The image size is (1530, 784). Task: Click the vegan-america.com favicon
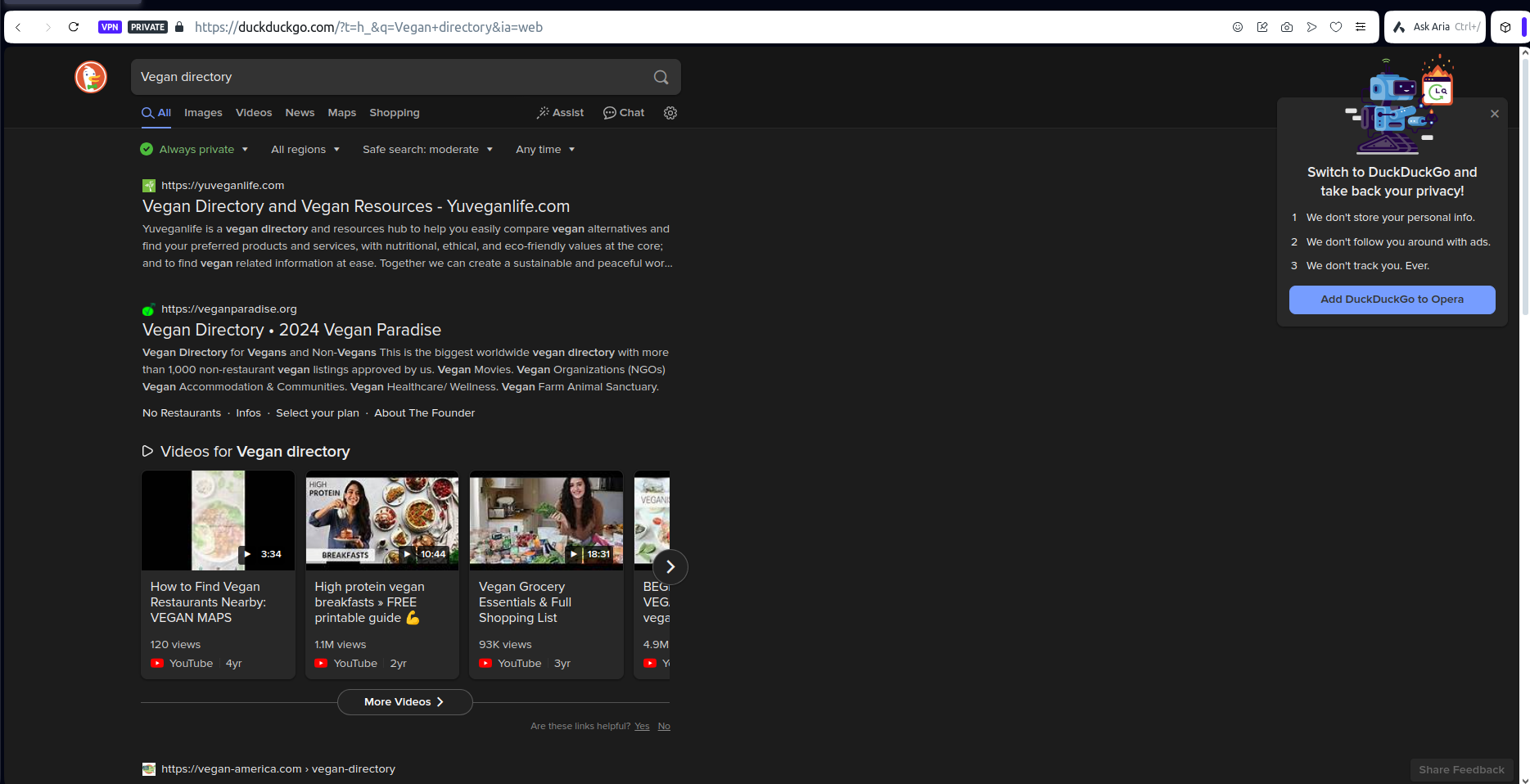point(149,769)
